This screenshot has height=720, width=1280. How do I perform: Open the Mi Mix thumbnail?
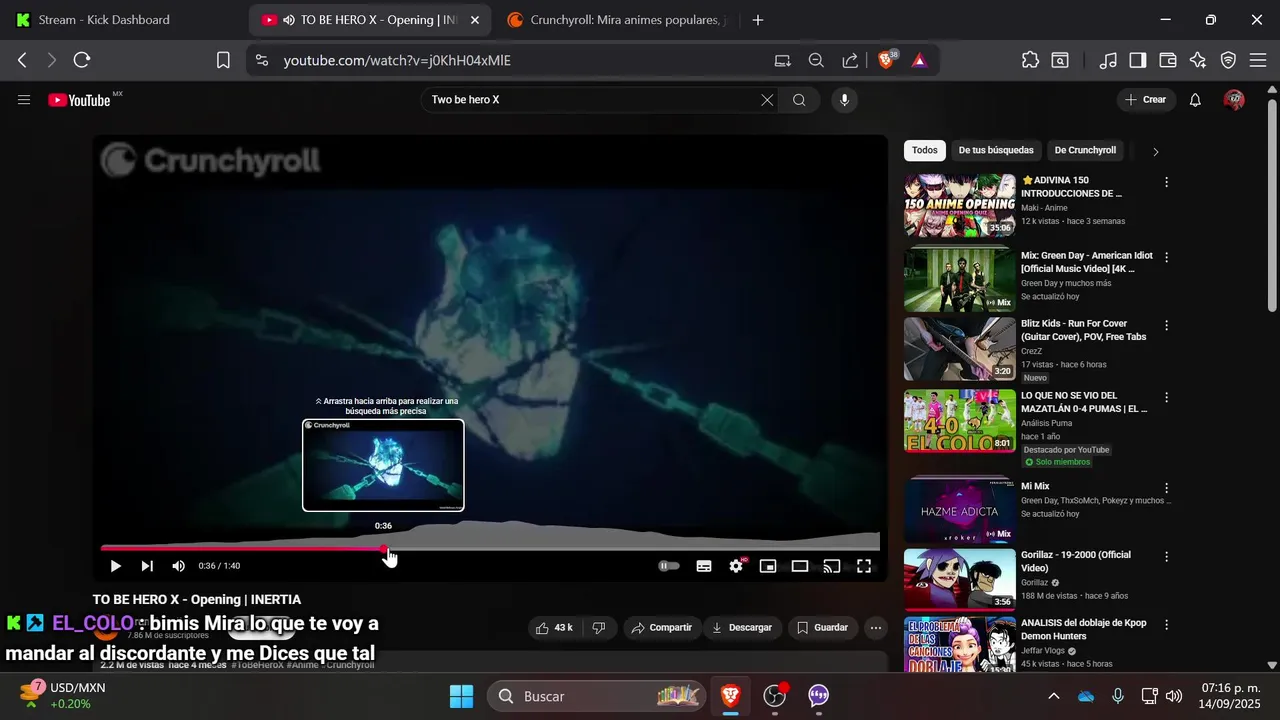[960, 511]
